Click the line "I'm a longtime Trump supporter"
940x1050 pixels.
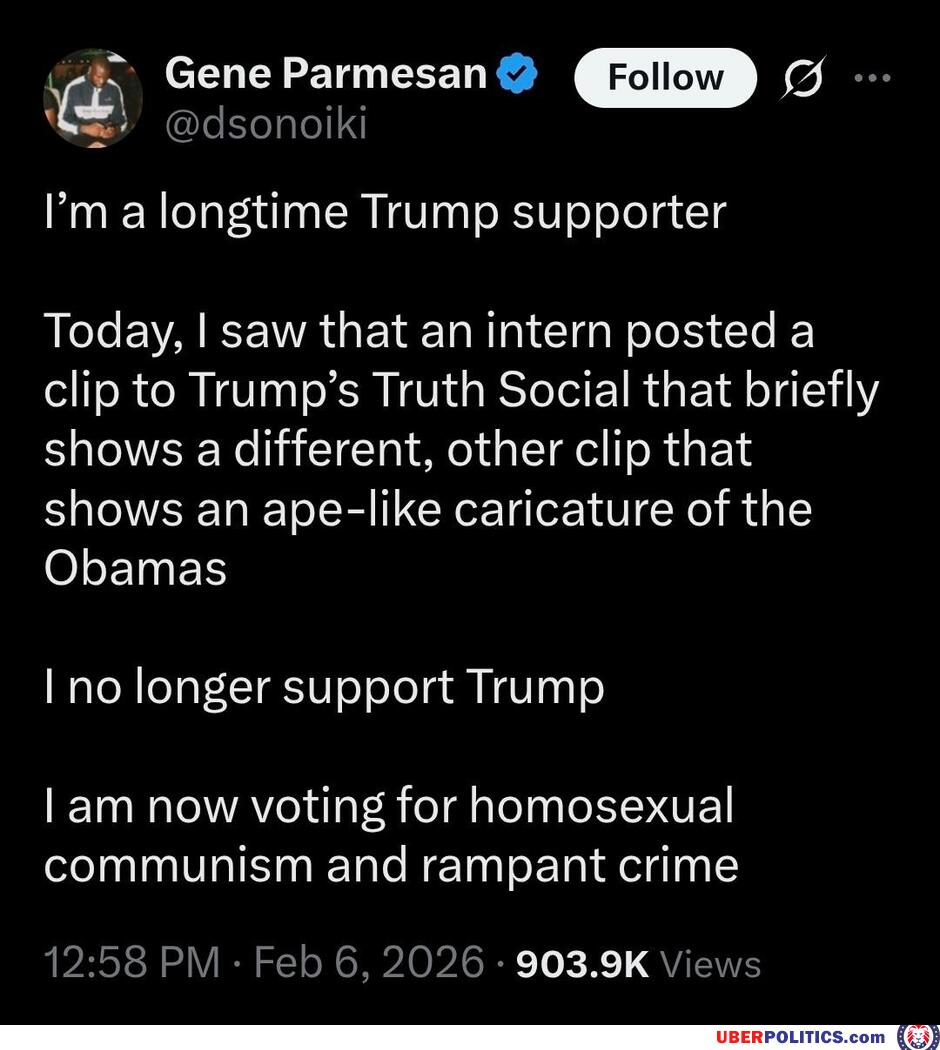coord(384,212)
